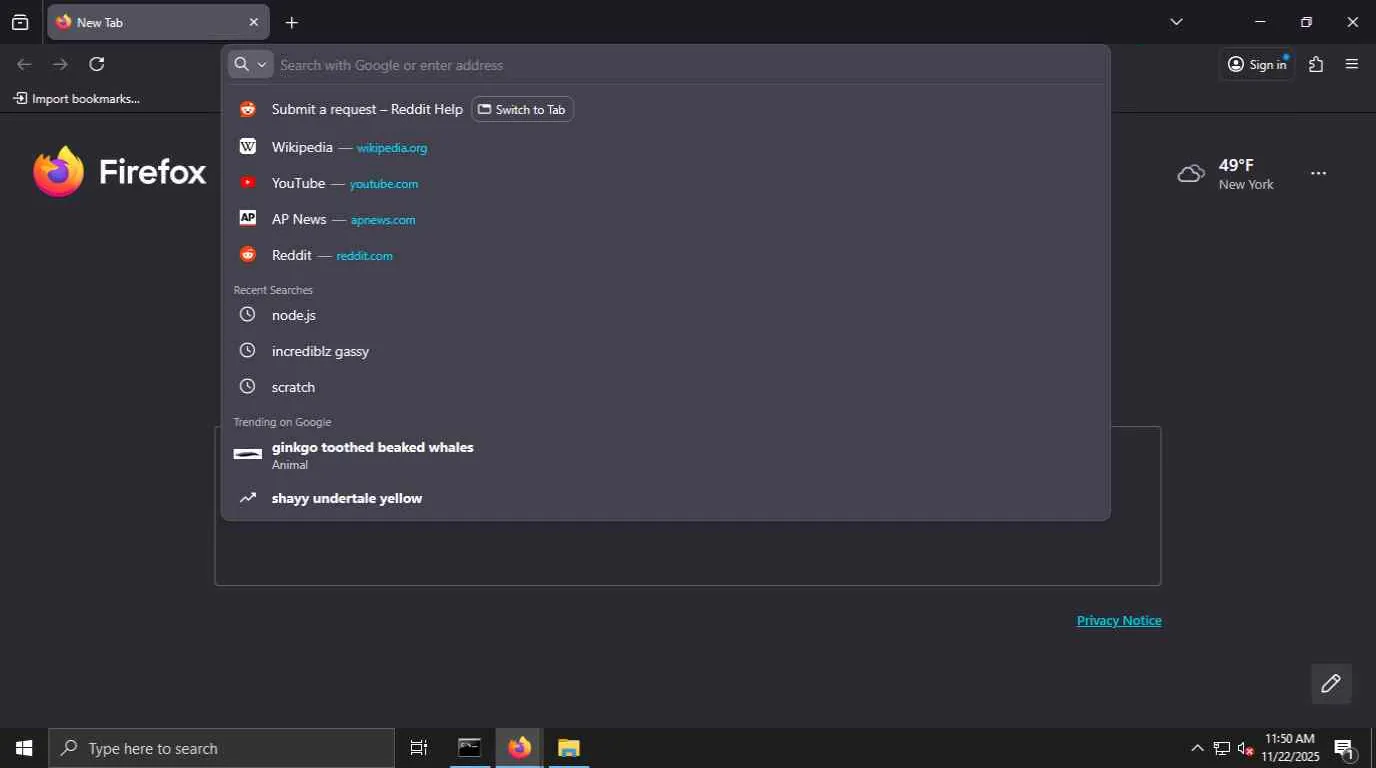The width and height of the screenshot is (1376, 768).
Task: Open the search engine selector dropdown
Action: 250,64
